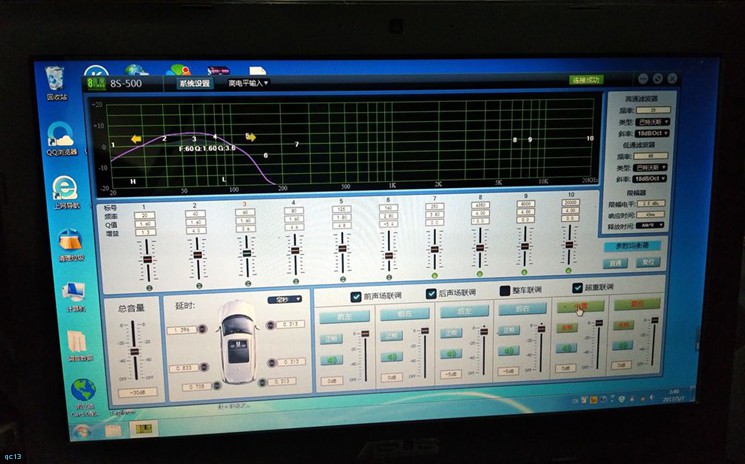Select front-right speaker icon beside top 0.313 delay

(271, 325)
